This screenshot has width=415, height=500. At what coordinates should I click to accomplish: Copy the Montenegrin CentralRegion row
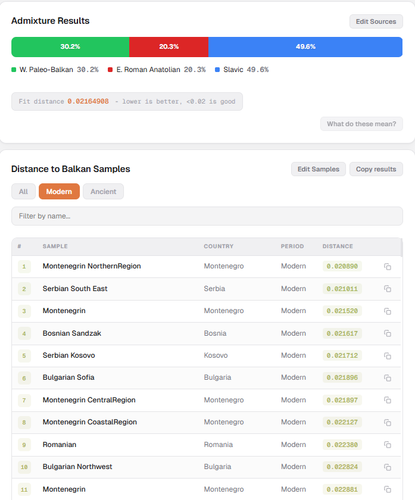(x=387, y=400)
